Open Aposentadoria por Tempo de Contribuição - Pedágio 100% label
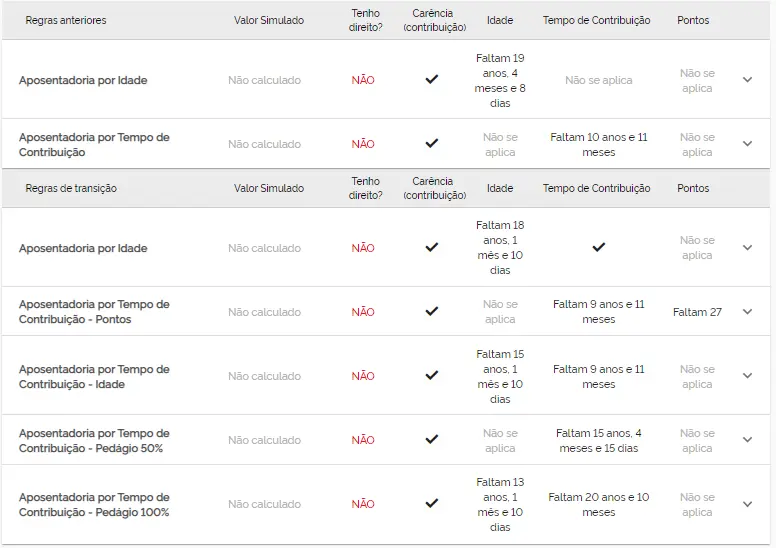 coord(94,504)
